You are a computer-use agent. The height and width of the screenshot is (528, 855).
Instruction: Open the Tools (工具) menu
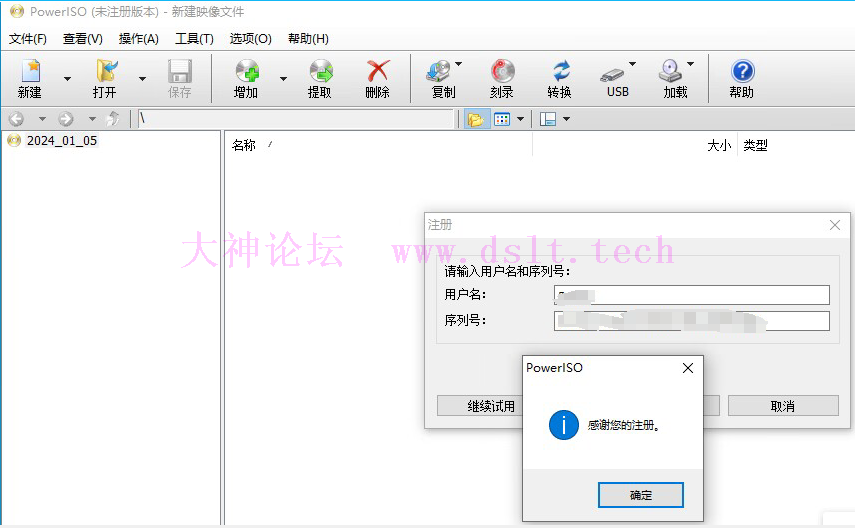pyautogui.click(x=194, y=39)
